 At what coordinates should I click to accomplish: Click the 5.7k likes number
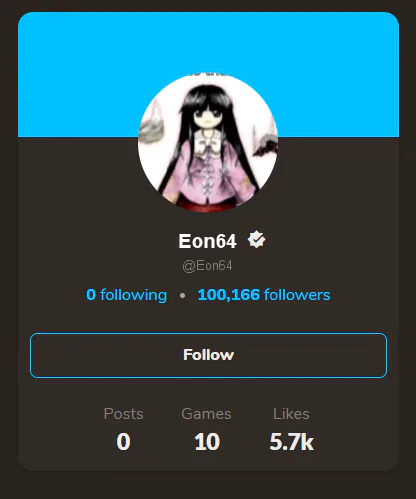[x=292, y=442]
